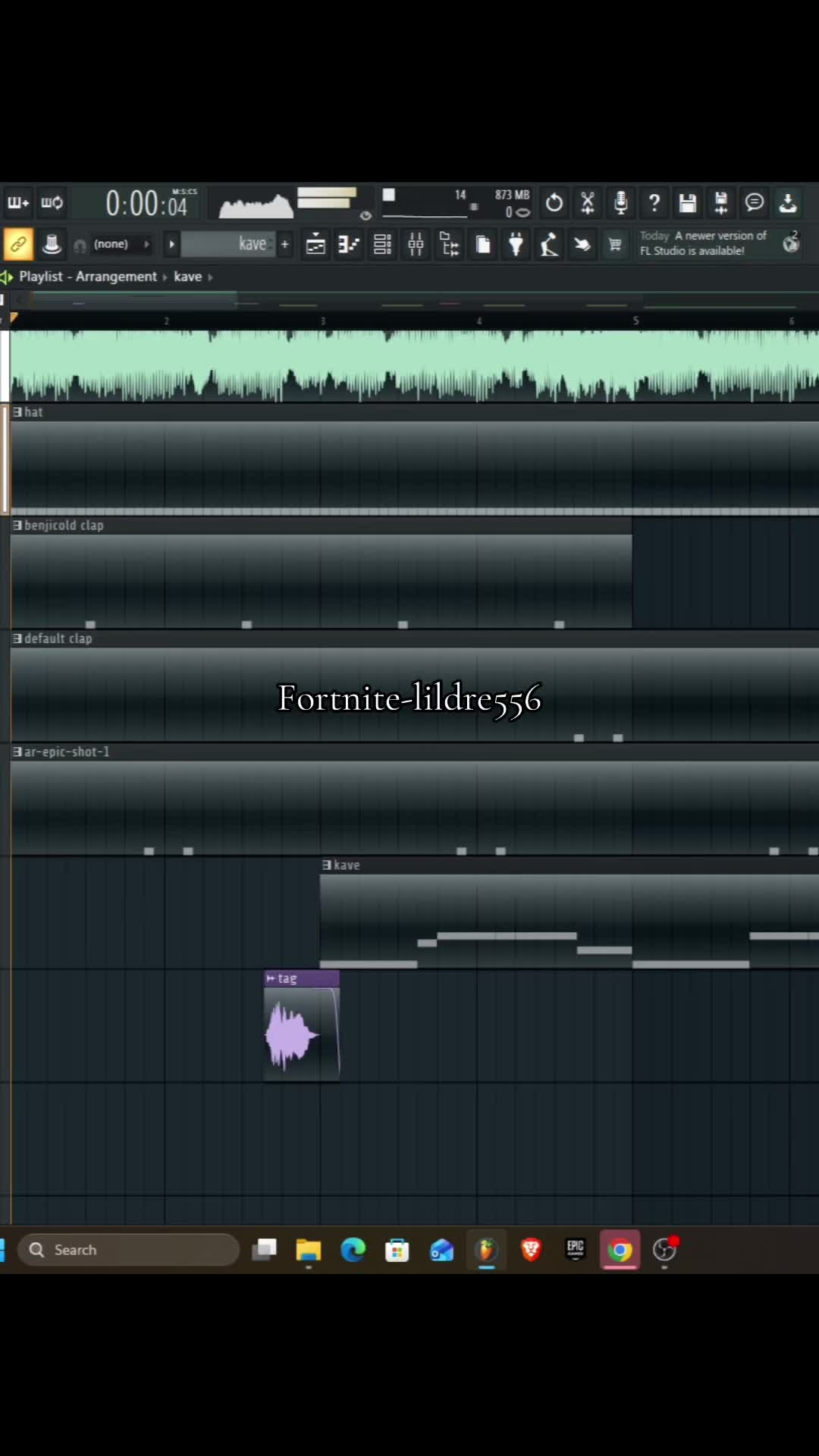Save the project with the floppy disk icon
This screenshot has height=1456, width=819.
(x=688, y=202)
